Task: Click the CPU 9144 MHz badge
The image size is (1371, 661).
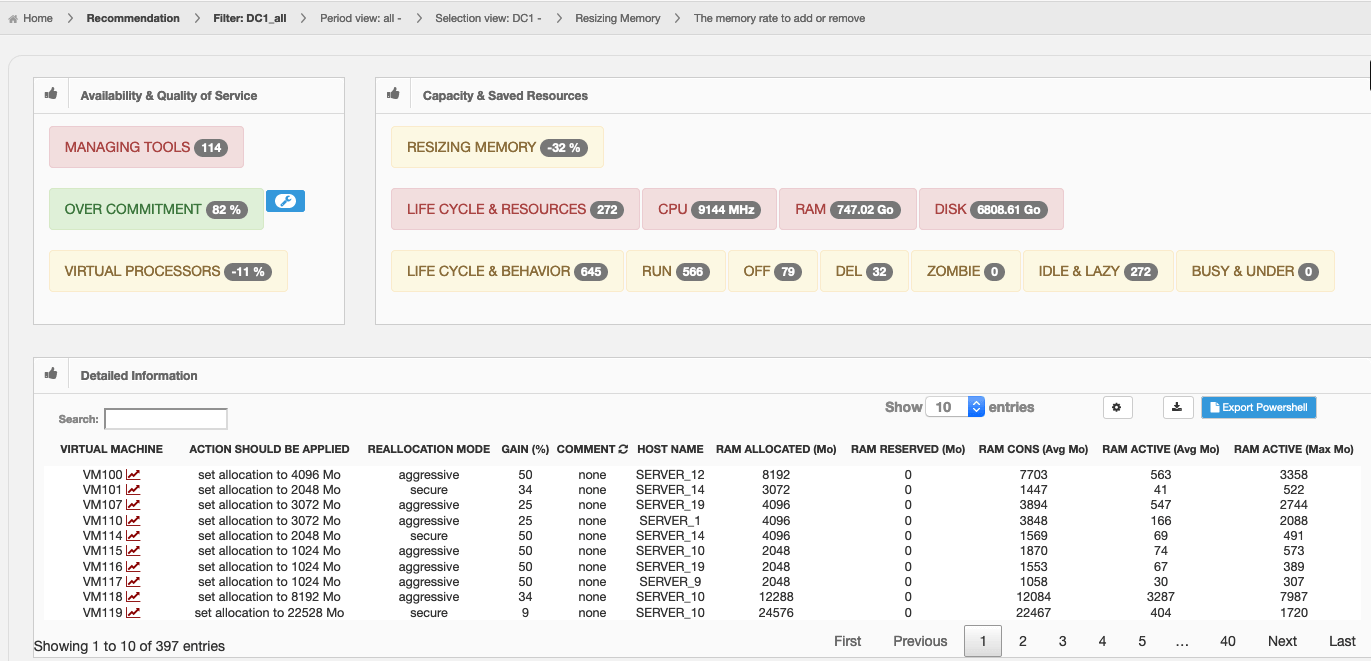Action: (709, 209)
